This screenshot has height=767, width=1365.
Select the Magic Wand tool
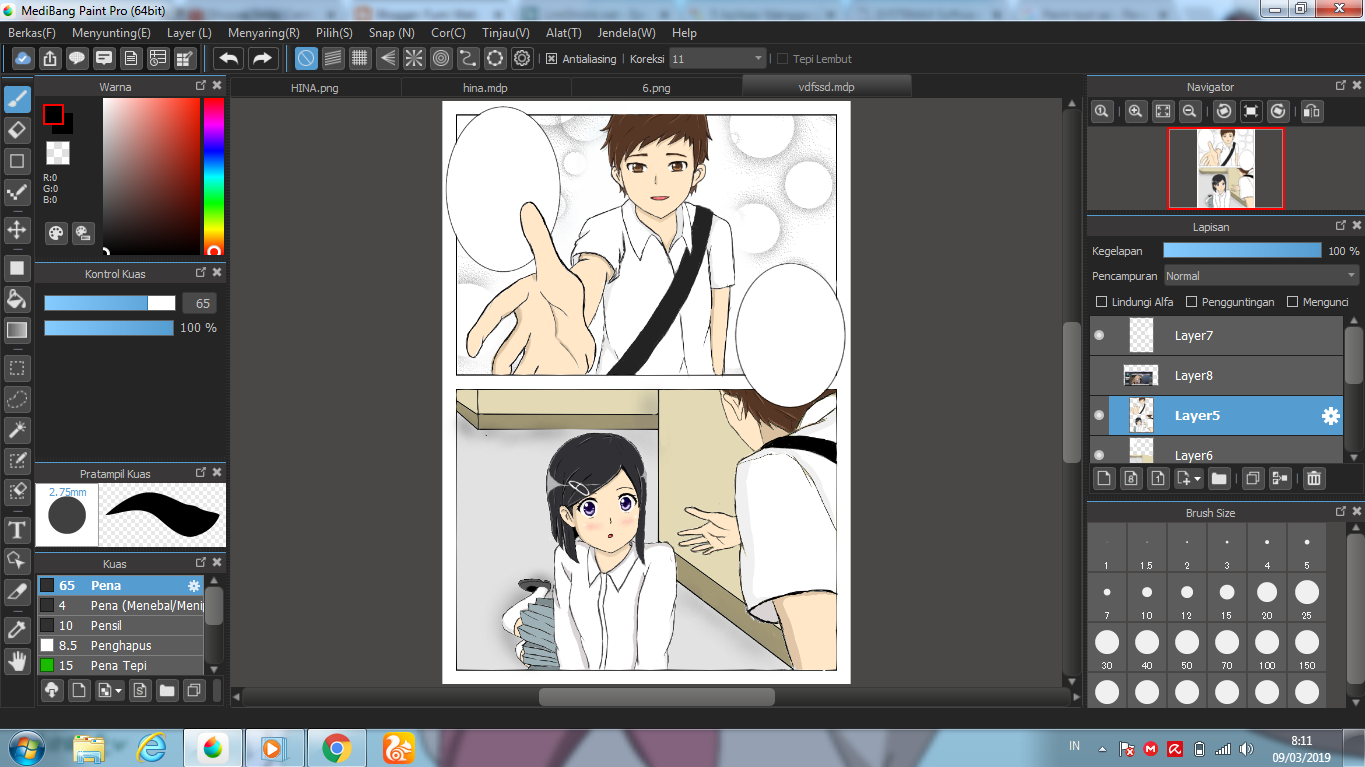pos(17,430)
